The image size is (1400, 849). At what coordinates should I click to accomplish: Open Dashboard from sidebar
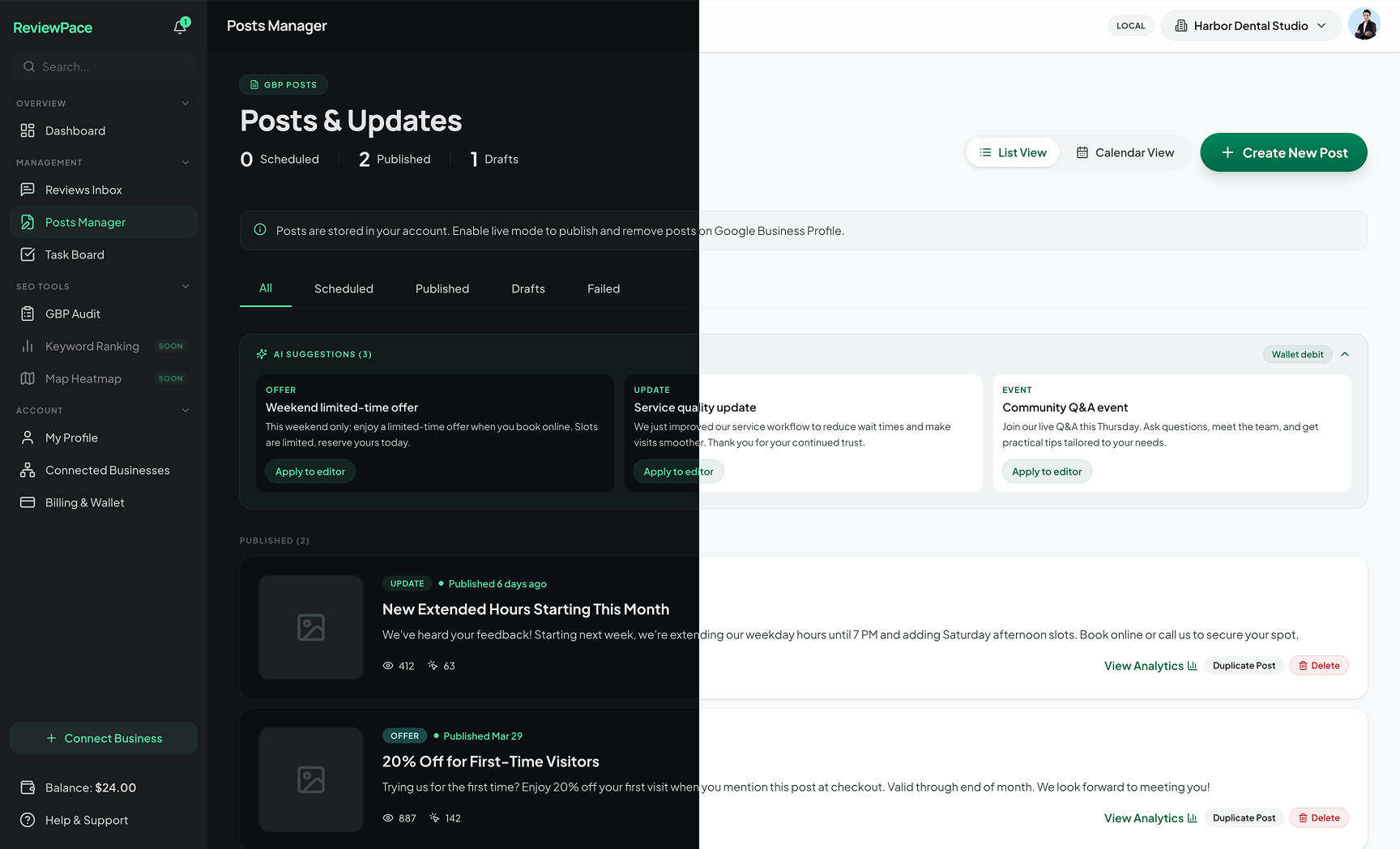click(104, 130)
